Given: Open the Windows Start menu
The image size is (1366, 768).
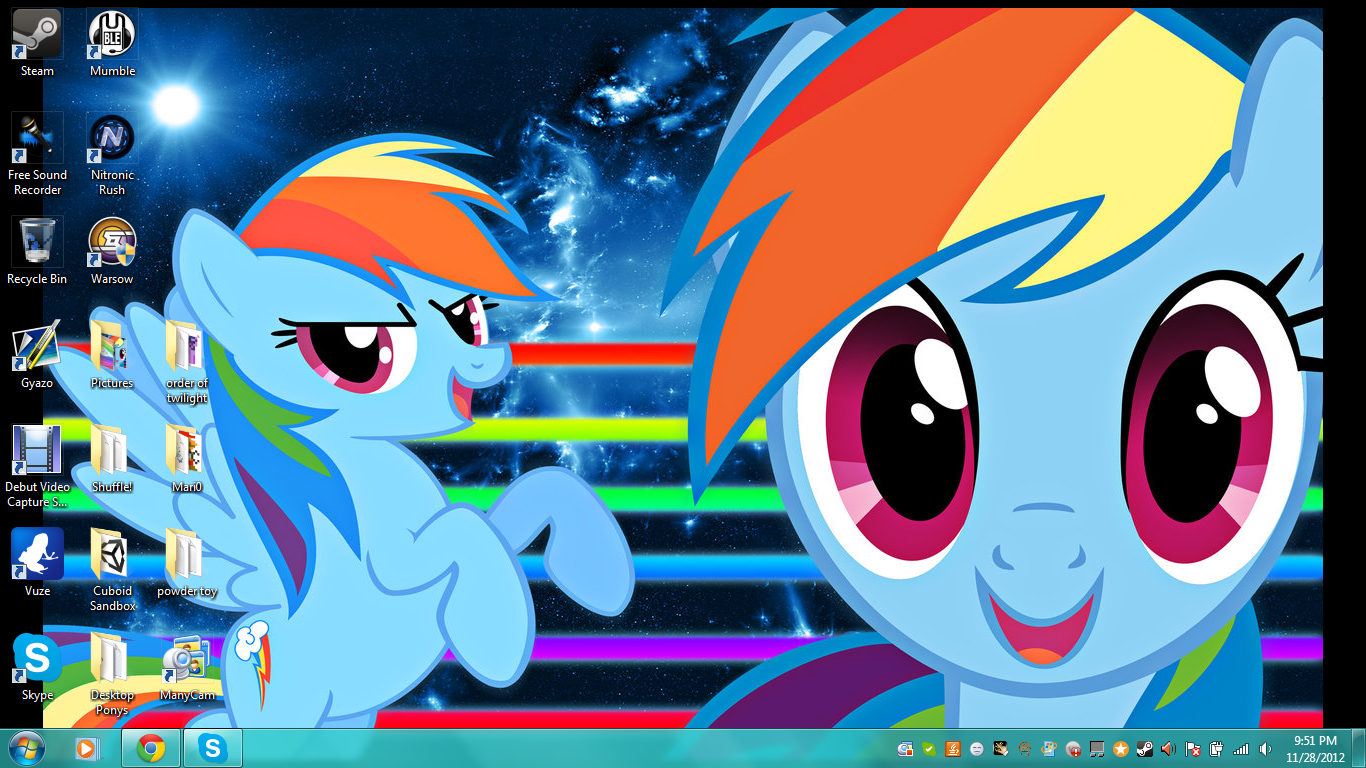Looking at the screenshot, I should (26, 748).
